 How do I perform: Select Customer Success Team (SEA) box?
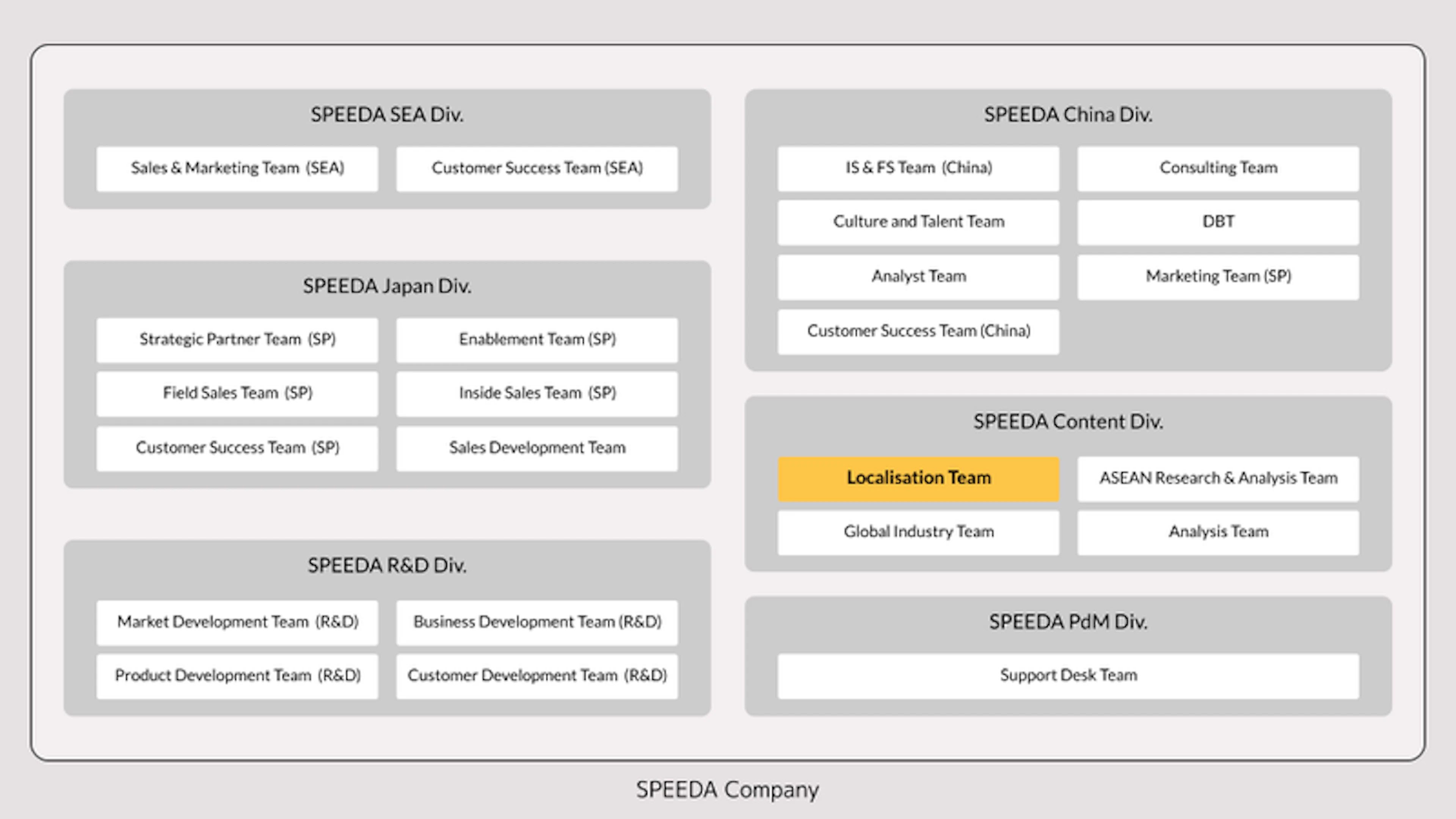point(537,169)
